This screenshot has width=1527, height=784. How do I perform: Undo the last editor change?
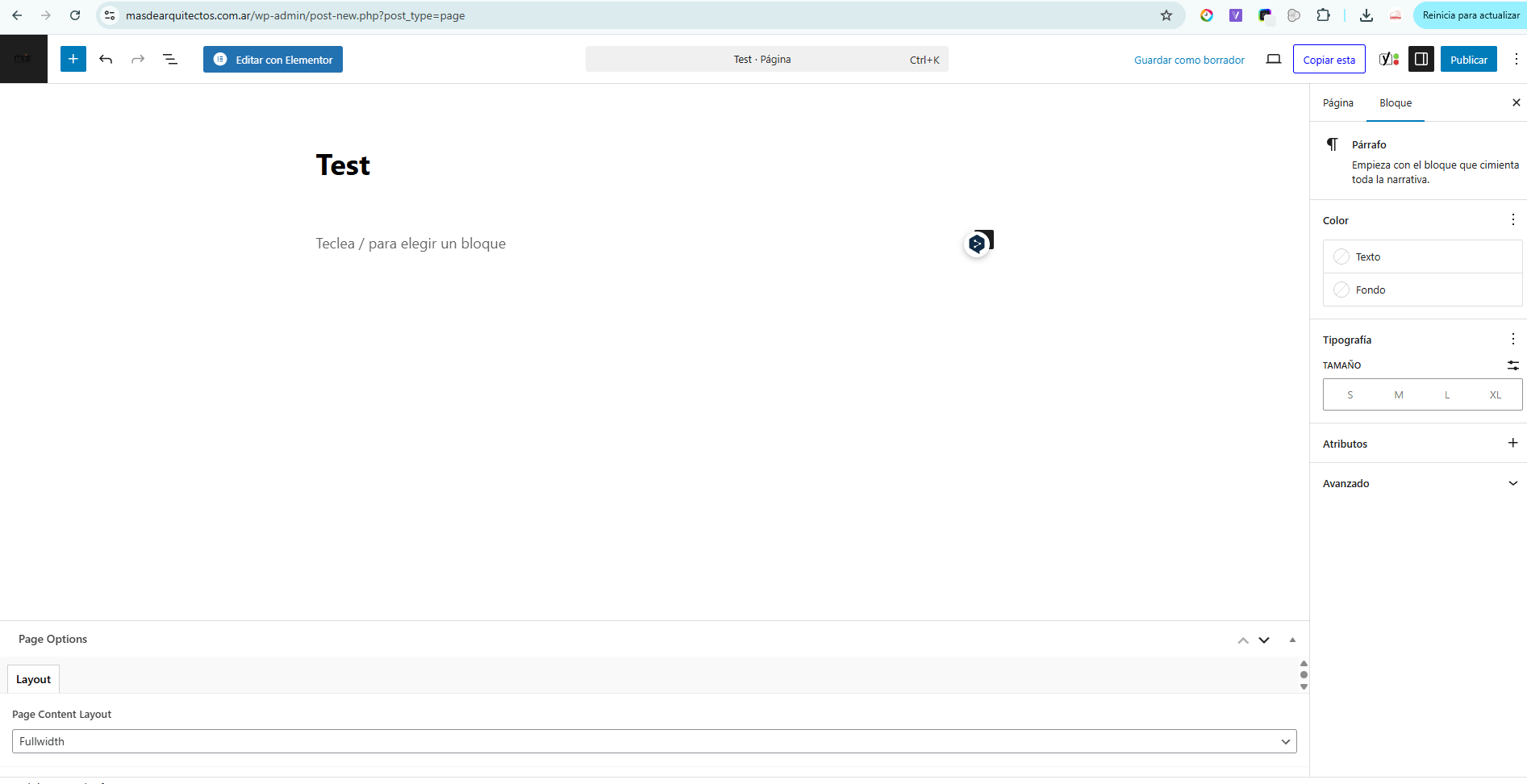106,59
